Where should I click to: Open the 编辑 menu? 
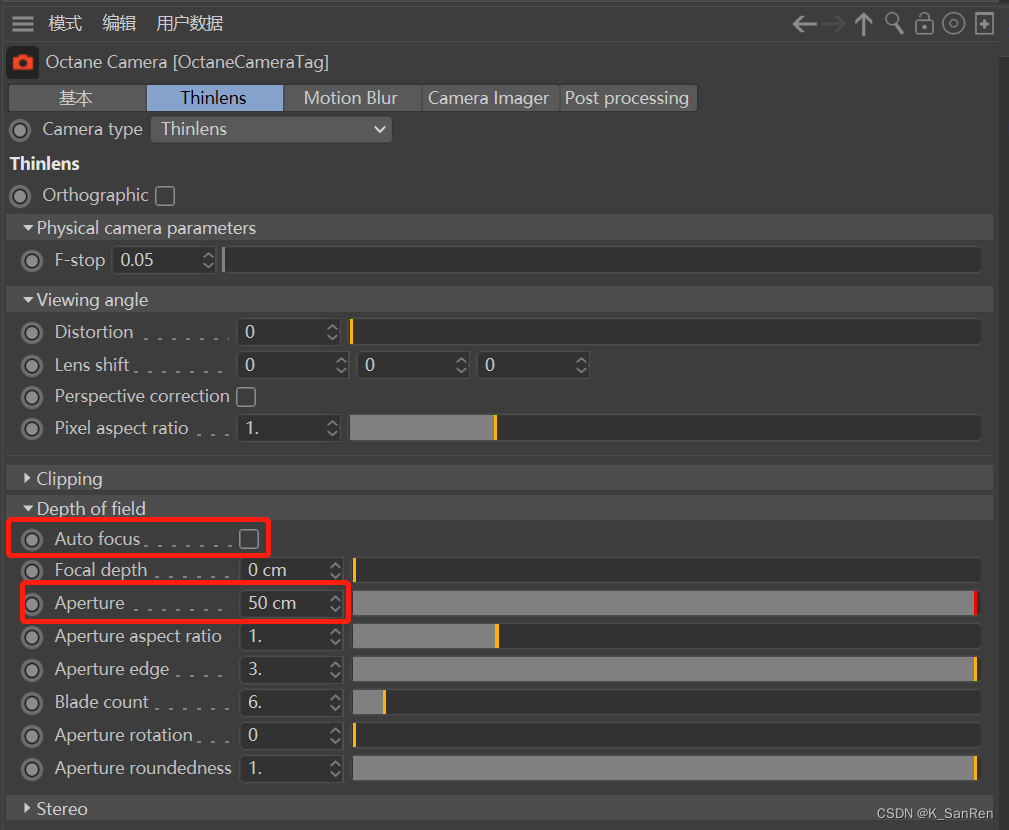click(x=119, y=24)
